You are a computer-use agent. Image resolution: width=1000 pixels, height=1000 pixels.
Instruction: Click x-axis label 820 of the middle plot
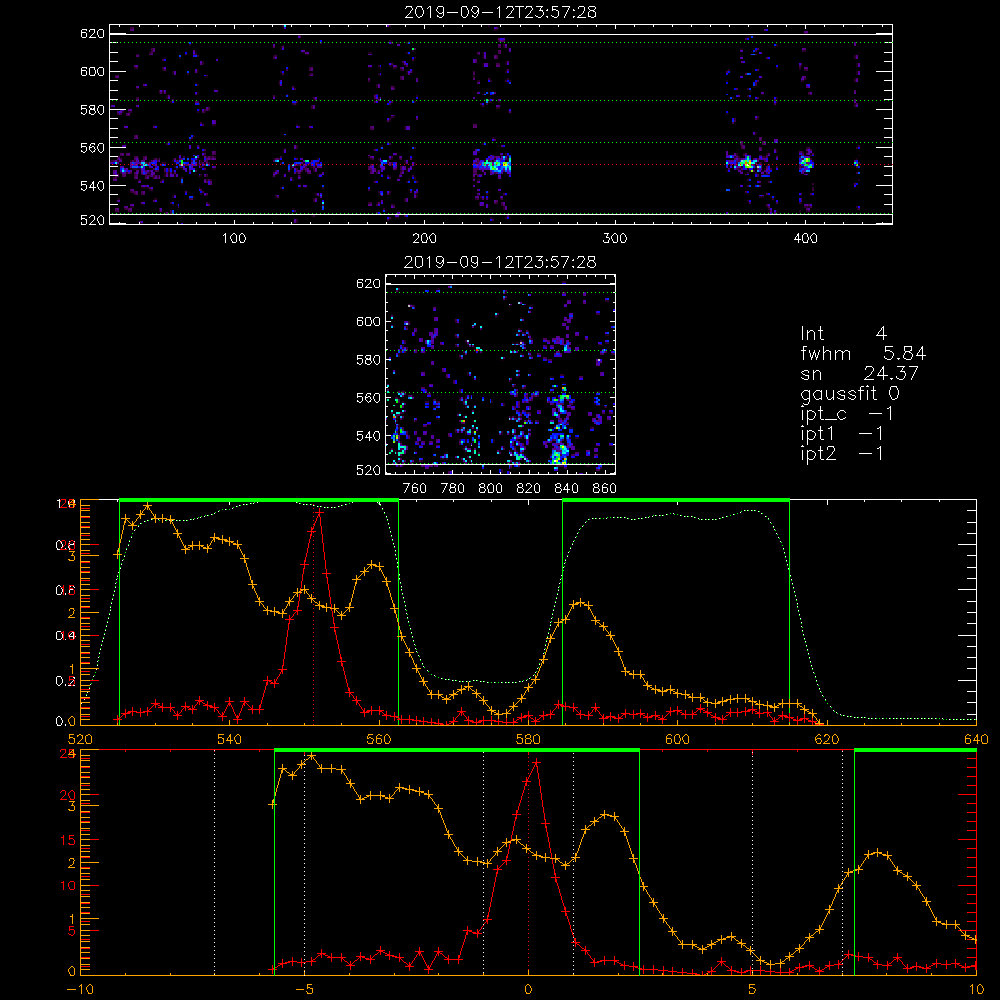[x=529, y=489]
